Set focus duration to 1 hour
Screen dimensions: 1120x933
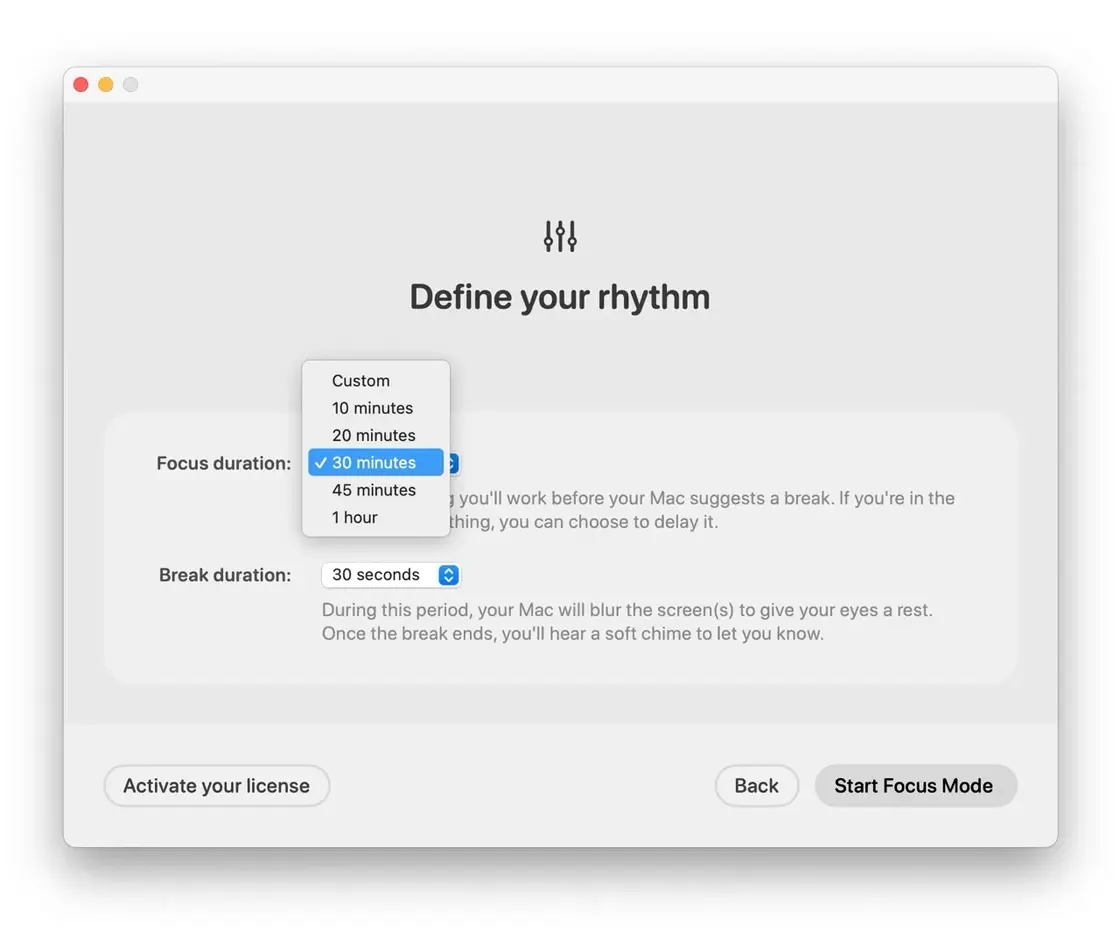(x=376, y=517)
